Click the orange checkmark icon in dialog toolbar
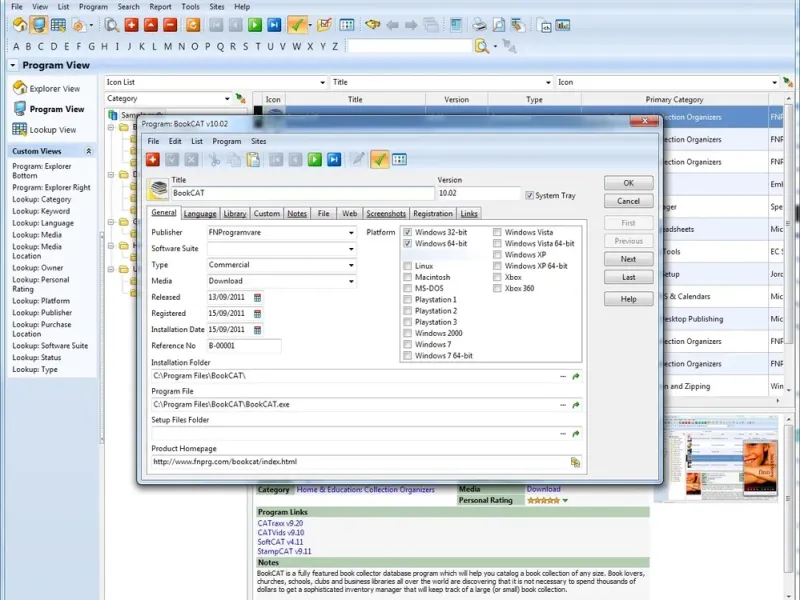800x600 pixels. (x=379, y=159)
